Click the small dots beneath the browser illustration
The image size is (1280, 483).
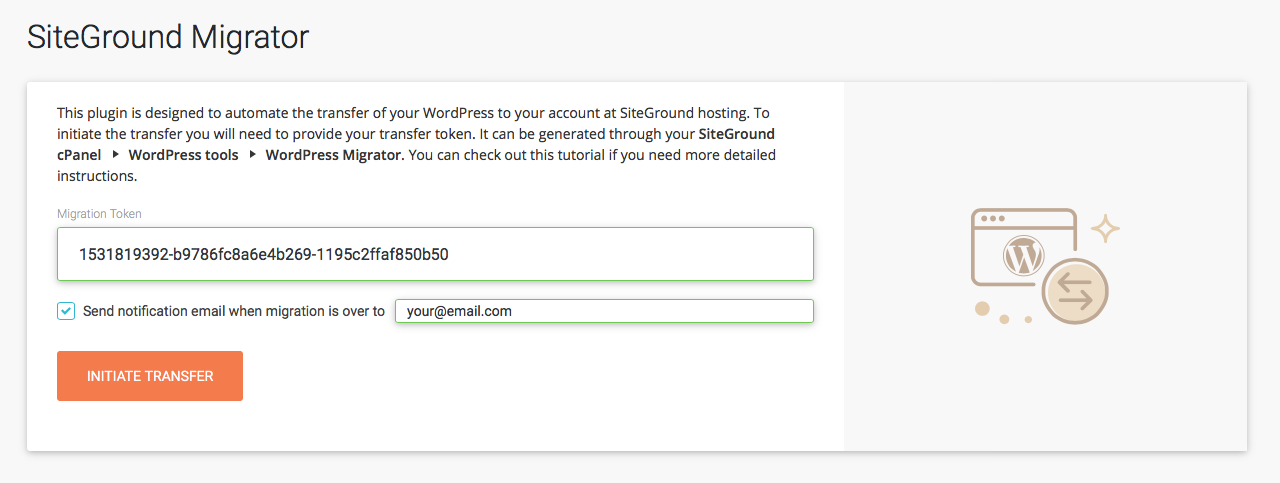pyautogui.click(x=1016, y=319)
